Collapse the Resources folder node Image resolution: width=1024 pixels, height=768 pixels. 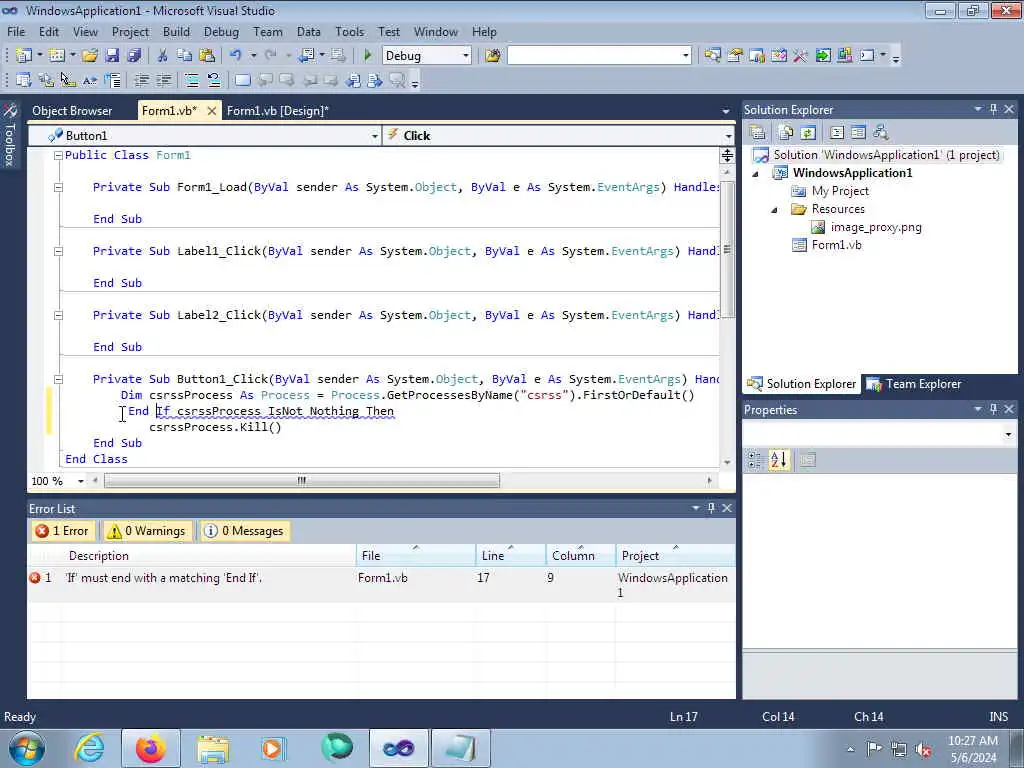click(x=775, y=210)
